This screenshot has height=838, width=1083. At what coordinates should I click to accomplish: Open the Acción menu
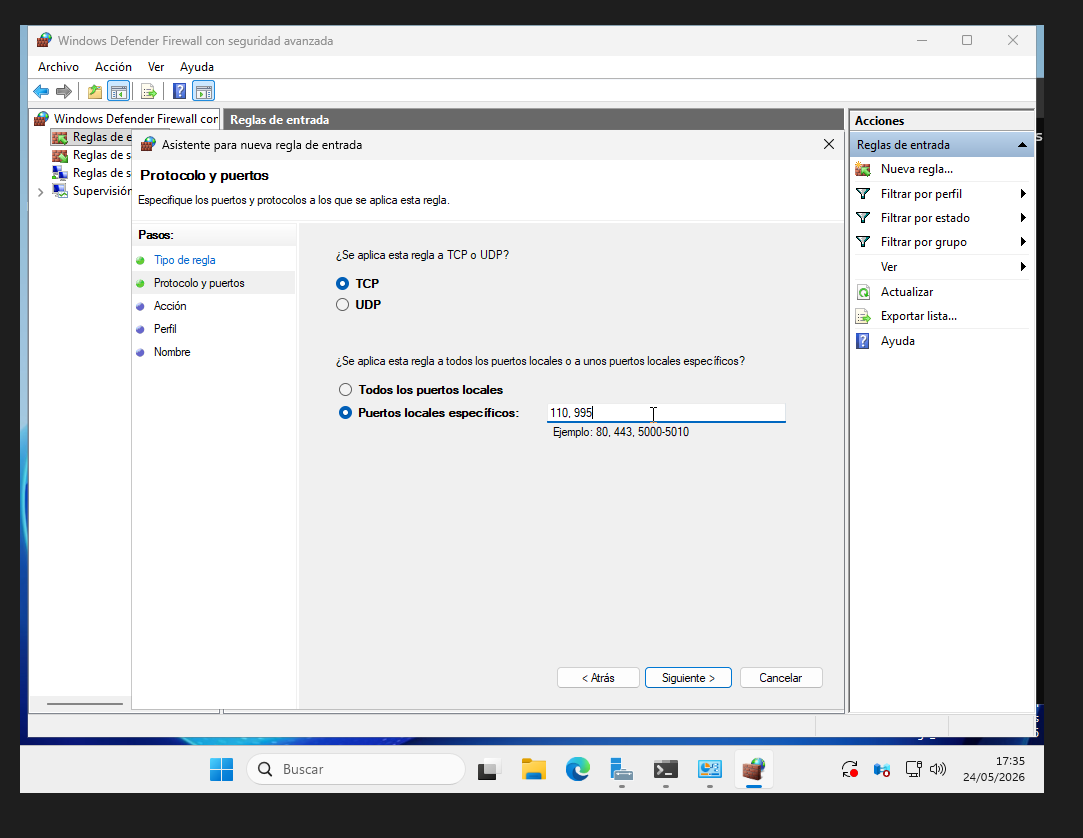(x=113, y=67)
